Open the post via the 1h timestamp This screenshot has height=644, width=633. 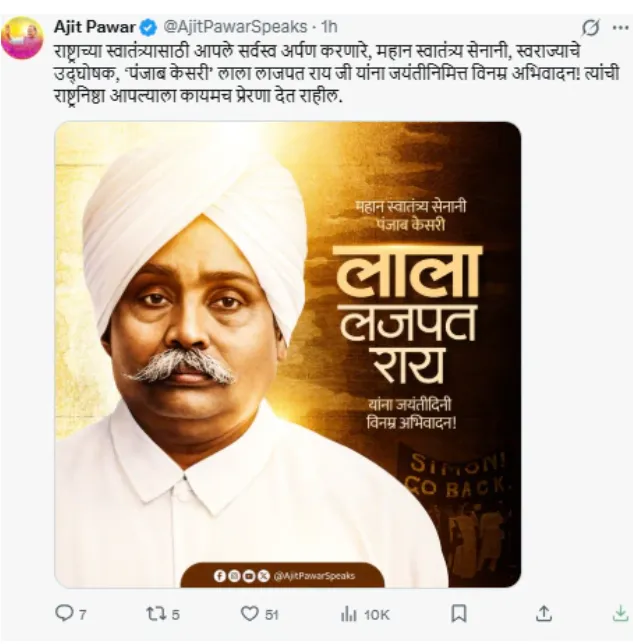pos(329,27)
